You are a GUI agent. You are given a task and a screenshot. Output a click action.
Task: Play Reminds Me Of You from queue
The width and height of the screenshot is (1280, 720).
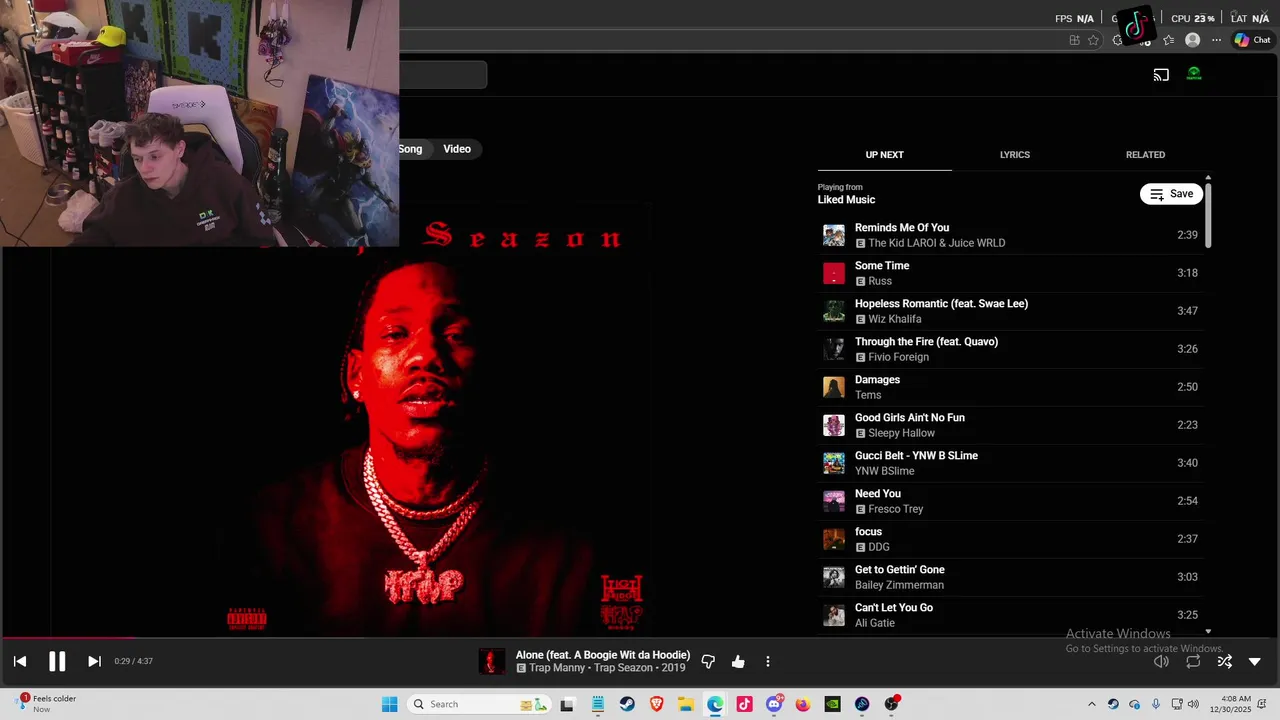[x=1010, y=235]
